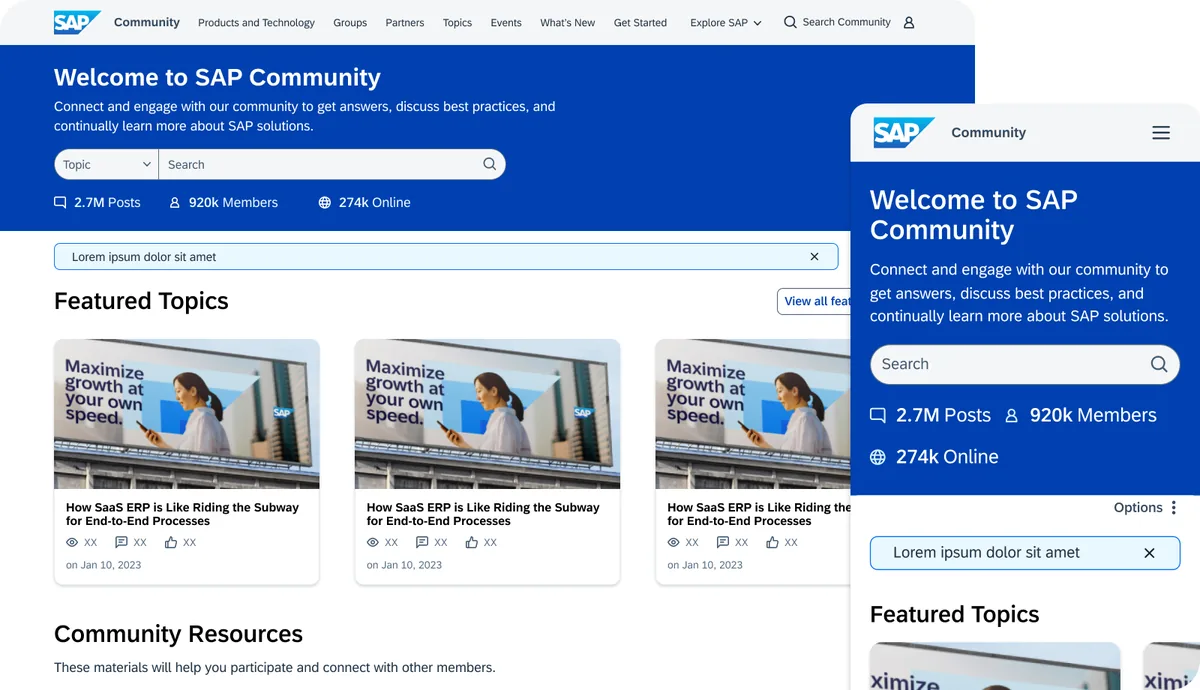The height and width of the screenshot is (690, 1200).
Task: Click third featured topic billboard image
Action: 753,414
